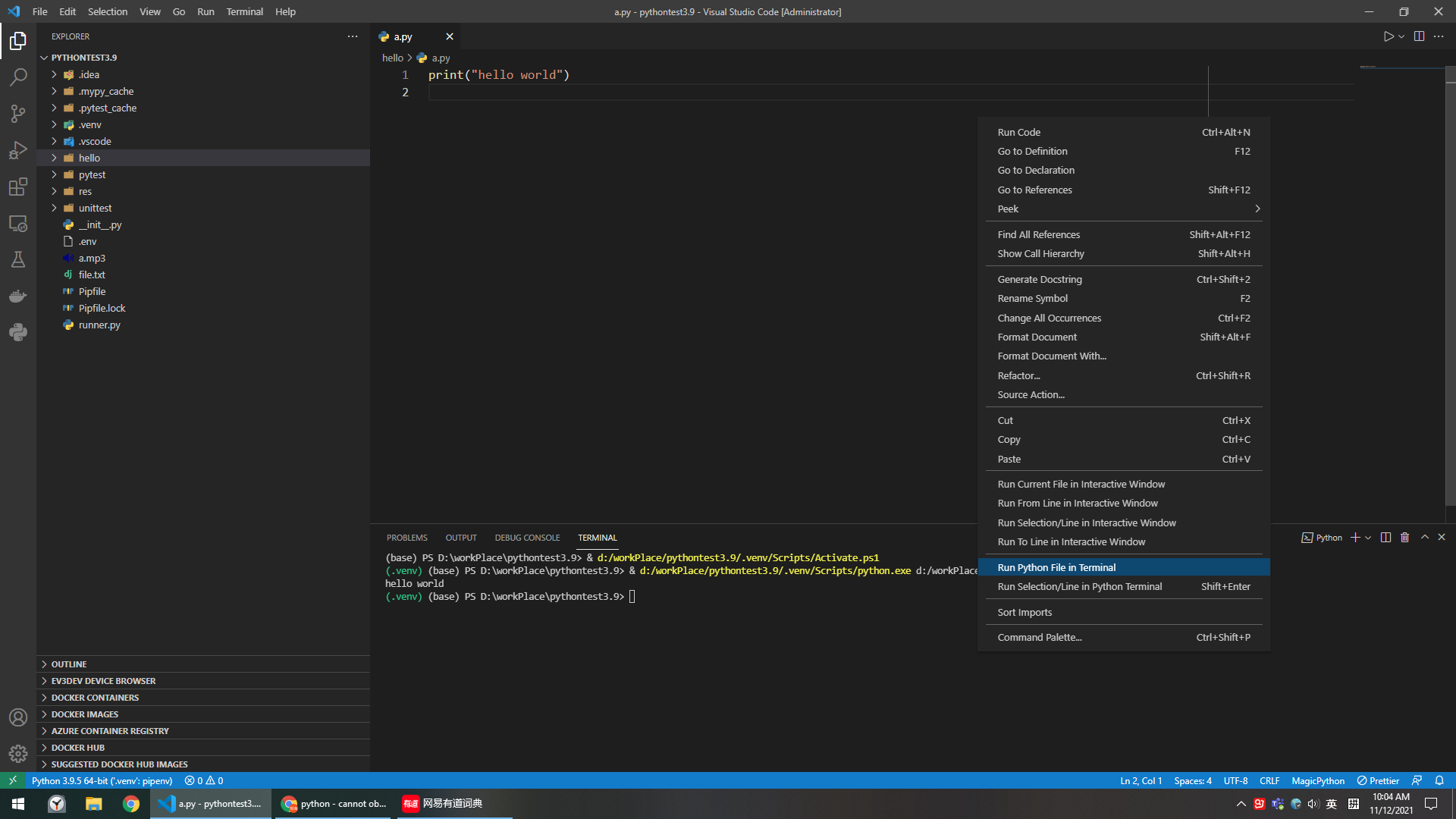The height and width of the screenshot is (819, 1456).
Task: Switch to the PROBLEMS panel tab
Action: (406, 538)
